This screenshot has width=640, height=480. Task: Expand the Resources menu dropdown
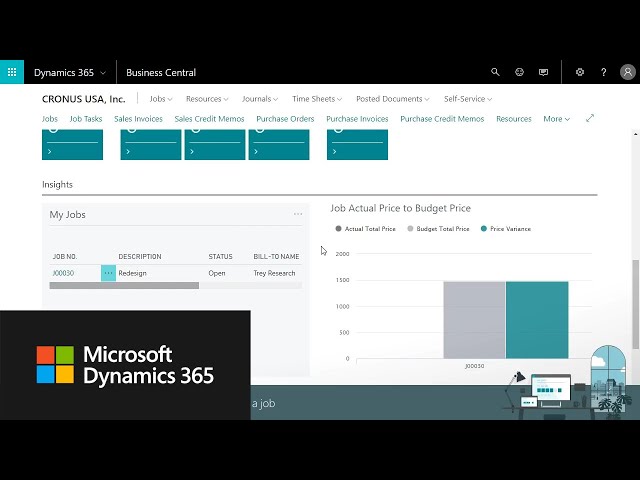pyautogui.click(x=207, y=99)
